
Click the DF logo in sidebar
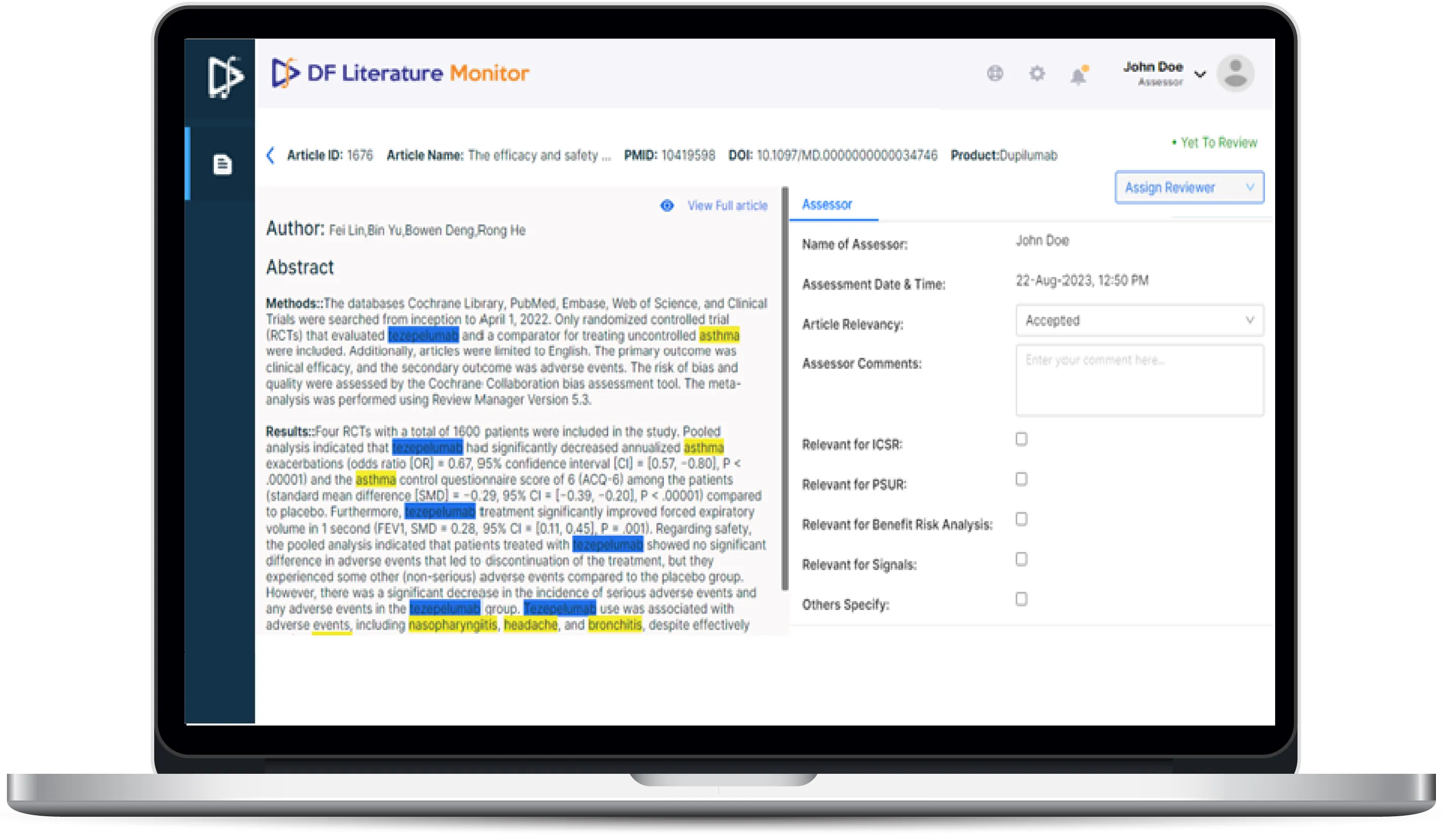225,77
